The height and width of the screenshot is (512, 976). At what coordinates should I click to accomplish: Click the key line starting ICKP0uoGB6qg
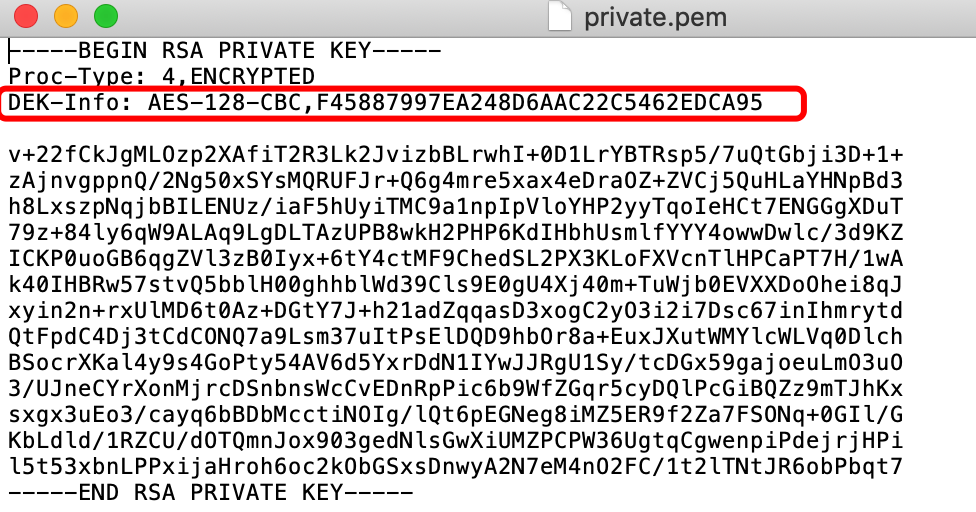tap(456, 259)
